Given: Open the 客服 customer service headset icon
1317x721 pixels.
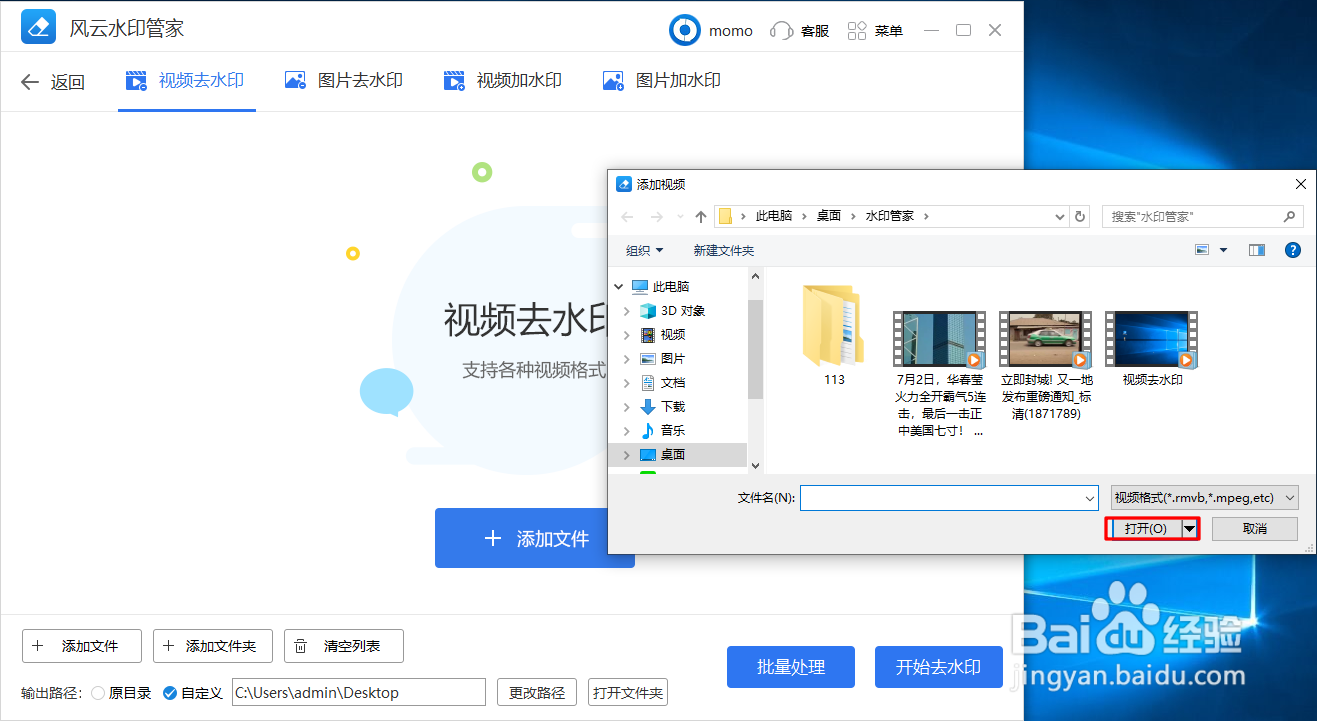Looking at the screenshot, I should point(781,30).
